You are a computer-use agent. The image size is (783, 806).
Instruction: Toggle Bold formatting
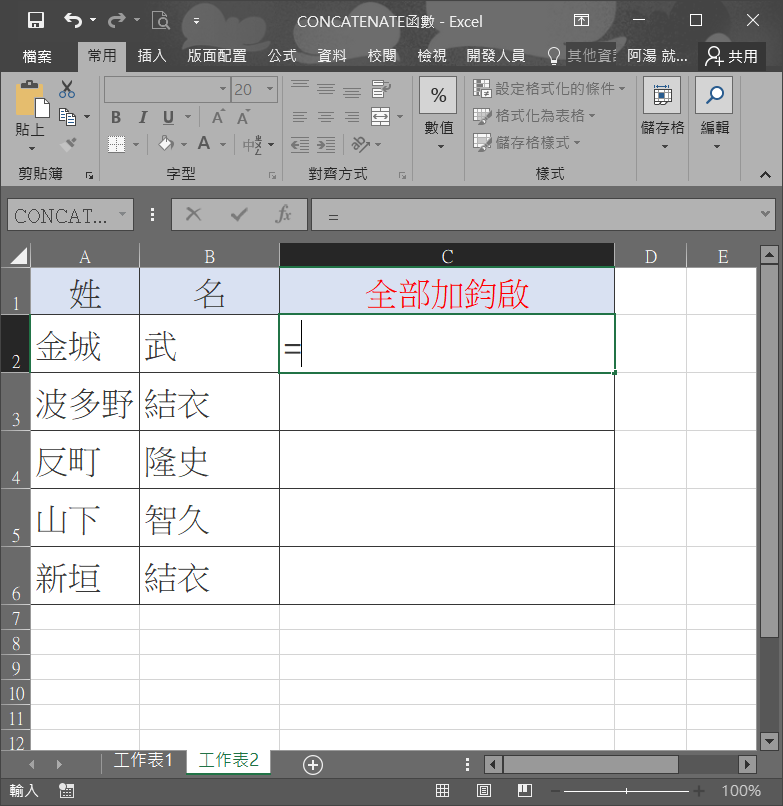click(x=116, y=118)
